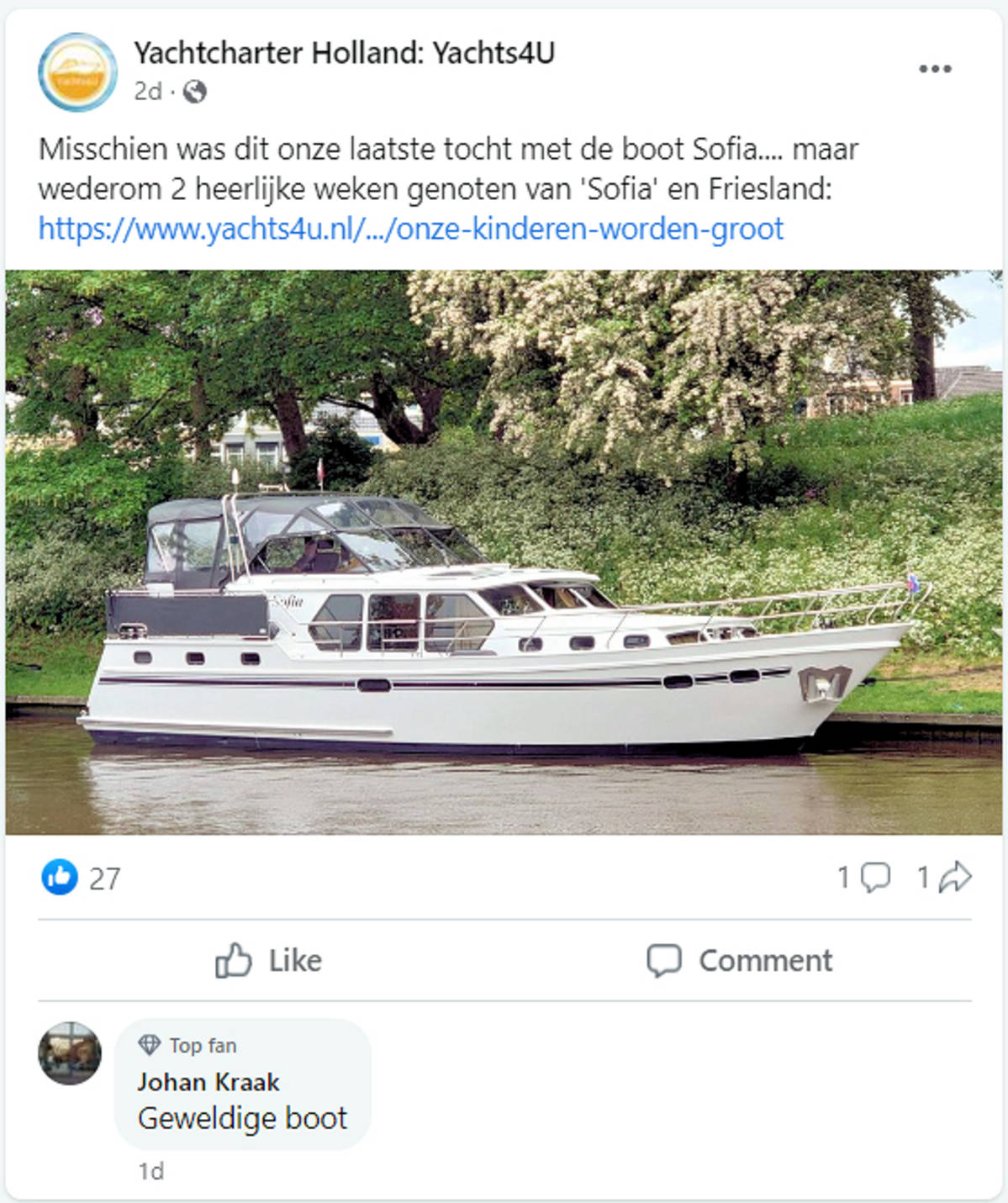
Task: Open the Yachtcharter Holland: Yachts4U page name
Action: pyautogui.click(x=344, y=53)
